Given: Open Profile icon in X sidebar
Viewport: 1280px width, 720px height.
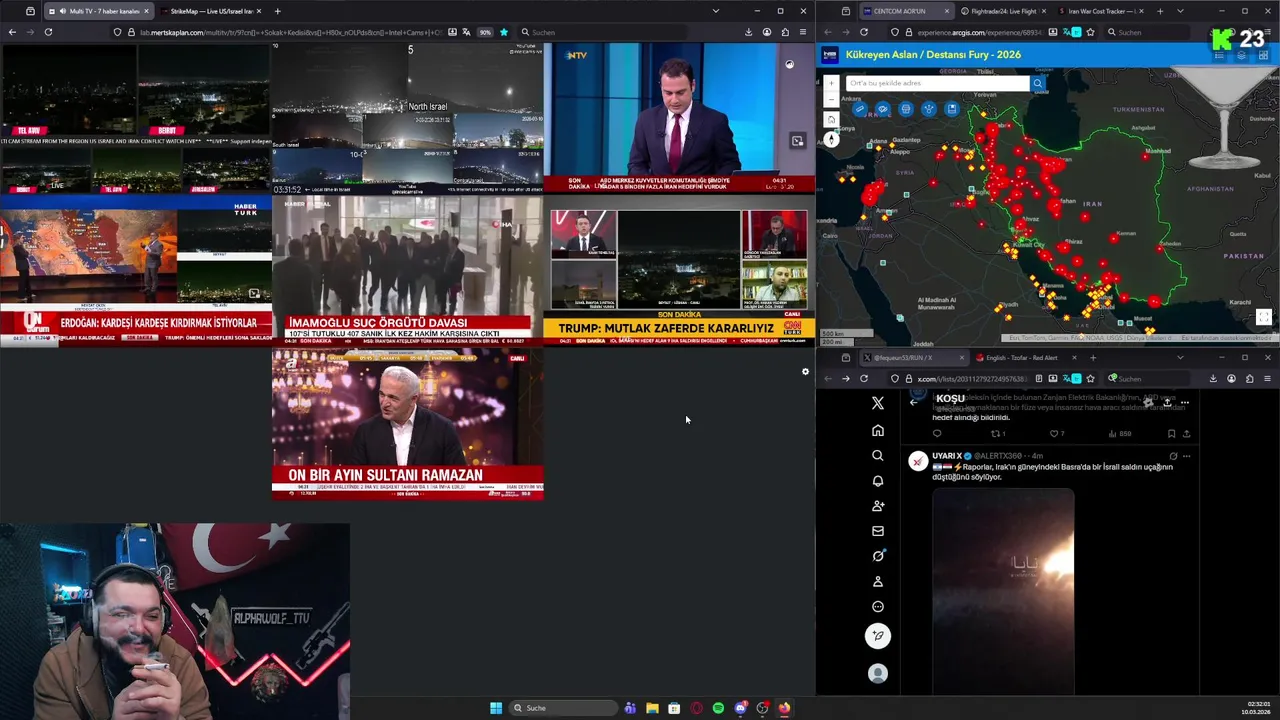Looking at the screenshot, I should [x=878, y=581].
